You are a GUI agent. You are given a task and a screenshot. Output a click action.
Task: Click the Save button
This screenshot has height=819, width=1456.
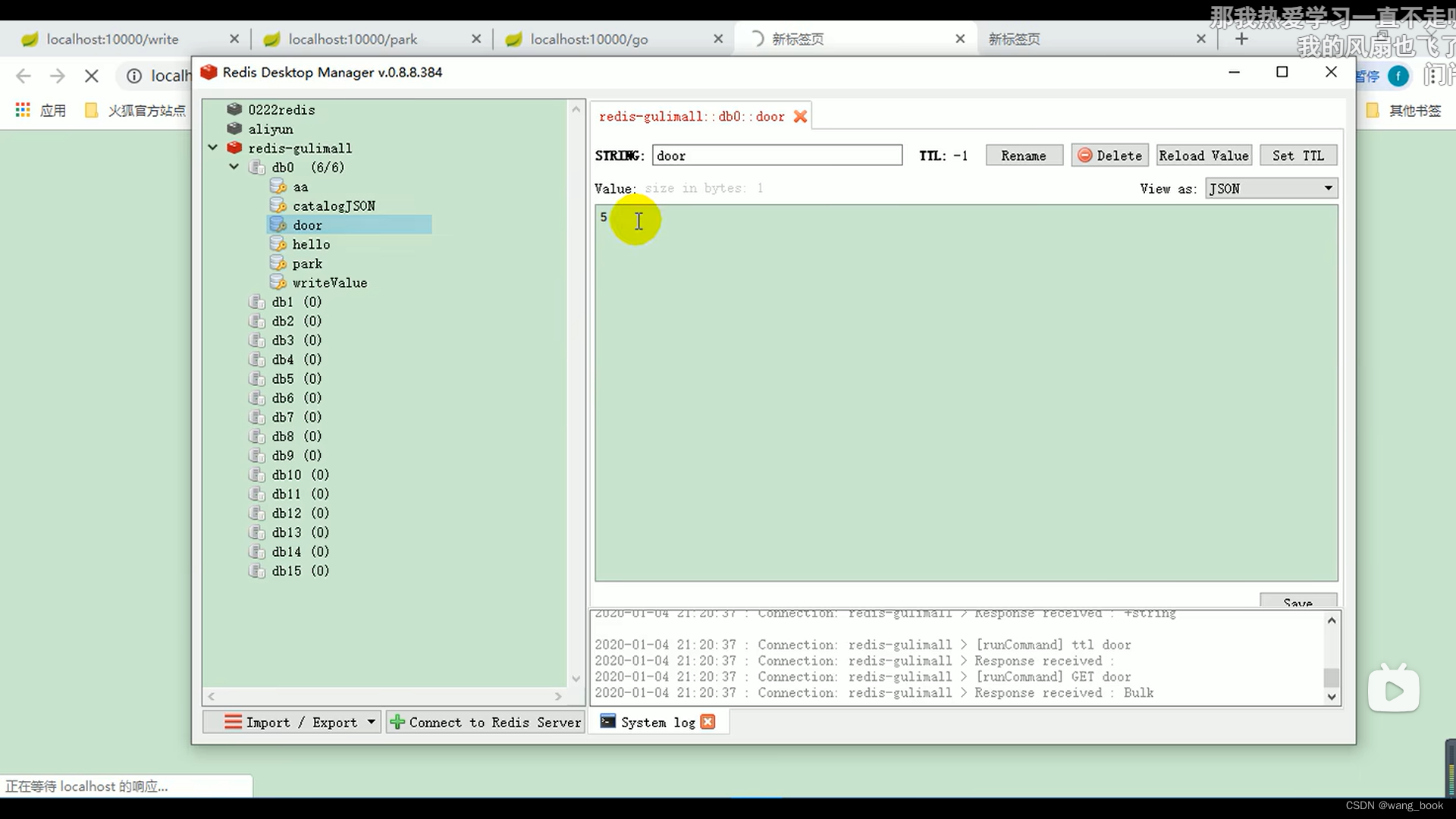pyautogui.click(x=1298, y=601)
